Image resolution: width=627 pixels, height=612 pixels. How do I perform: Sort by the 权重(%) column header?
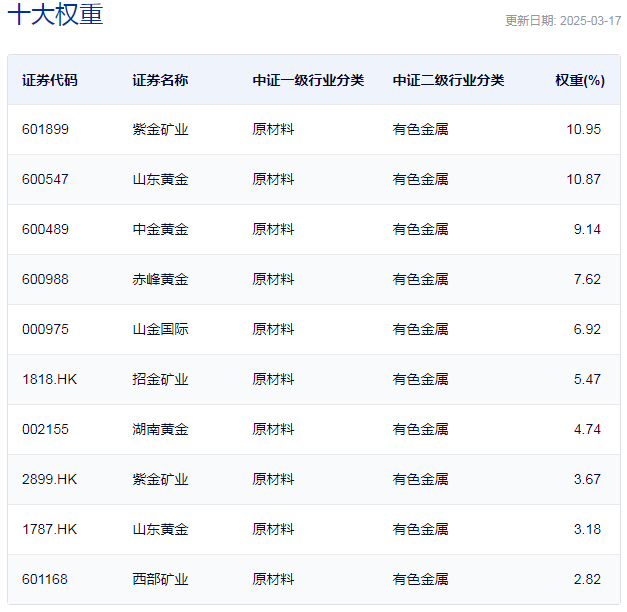[579, 80]
